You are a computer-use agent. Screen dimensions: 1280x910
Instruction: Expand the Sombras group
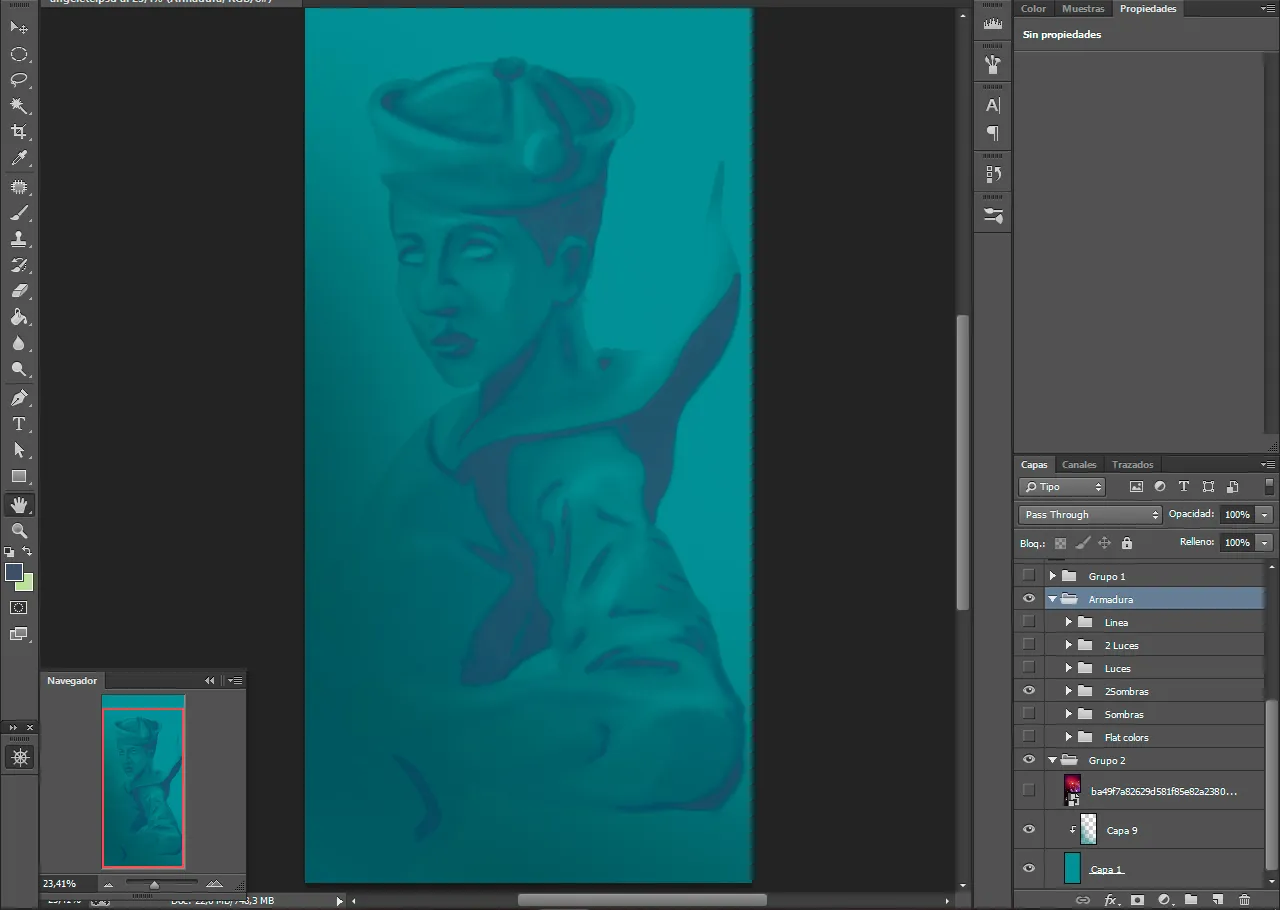pyautogui.click(x=1068, y=714)
